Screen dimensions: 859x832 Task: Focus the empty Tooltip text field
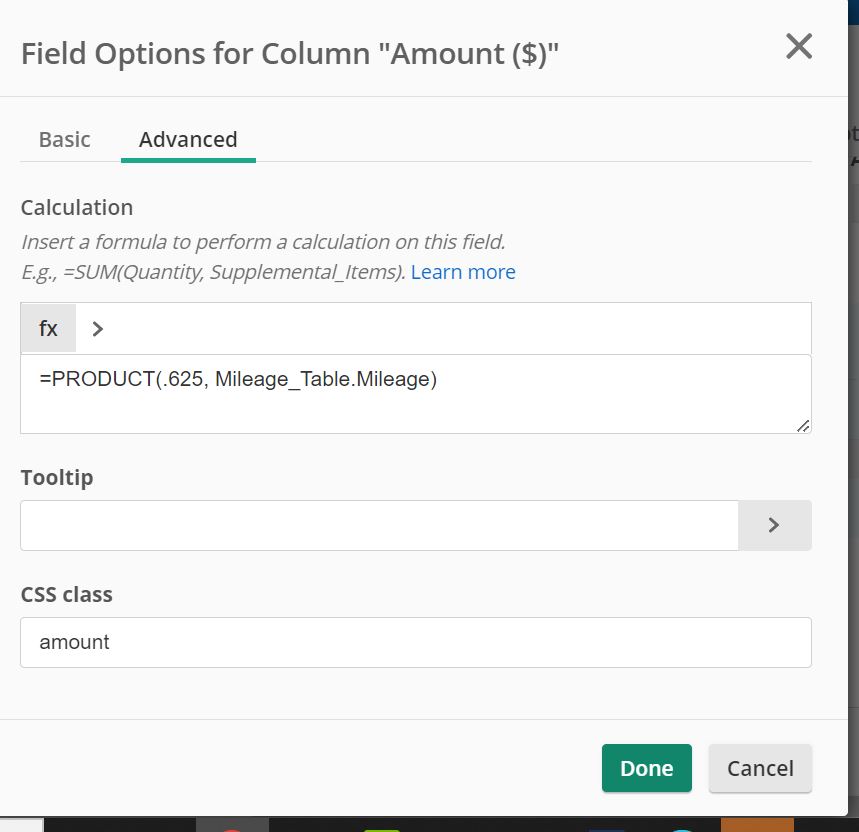point(380,525)
